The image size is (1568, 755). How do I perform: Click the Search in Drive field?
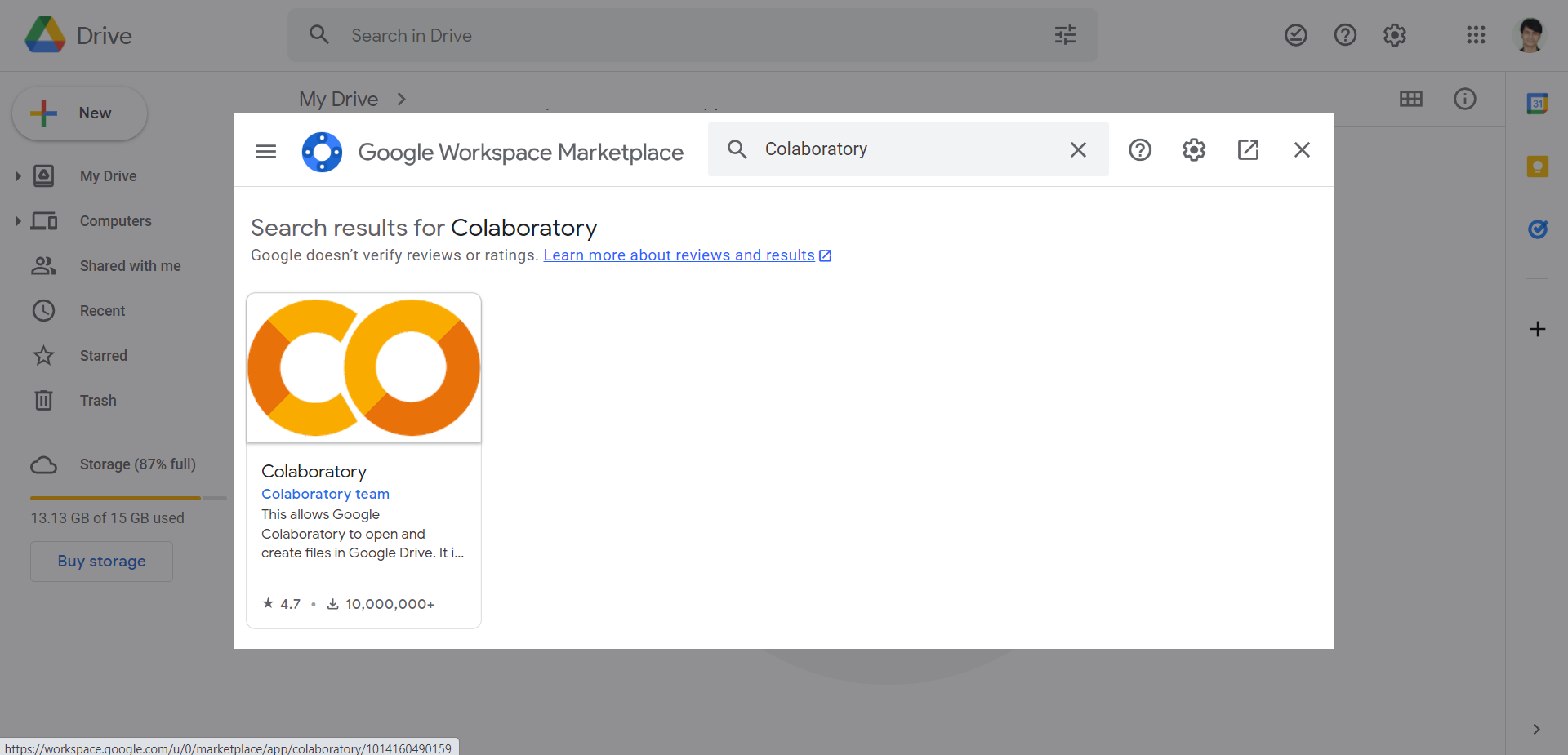tap(693, 35)
